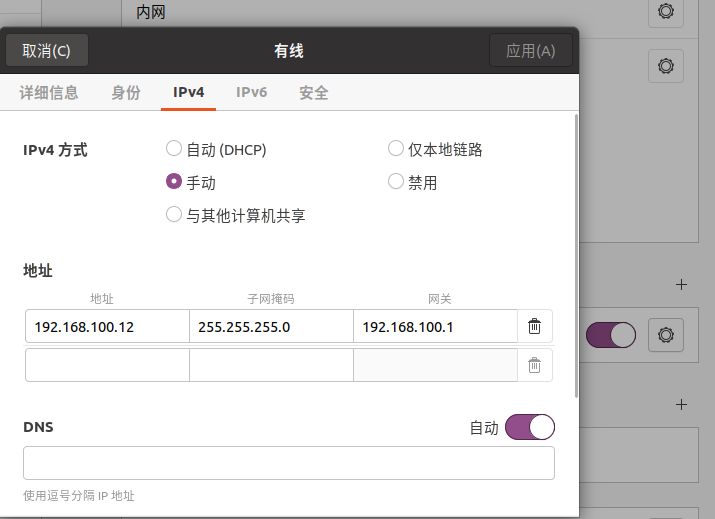Toggle the wired connection switch in the background window
The image size is (715, 519).
(611, 335)
